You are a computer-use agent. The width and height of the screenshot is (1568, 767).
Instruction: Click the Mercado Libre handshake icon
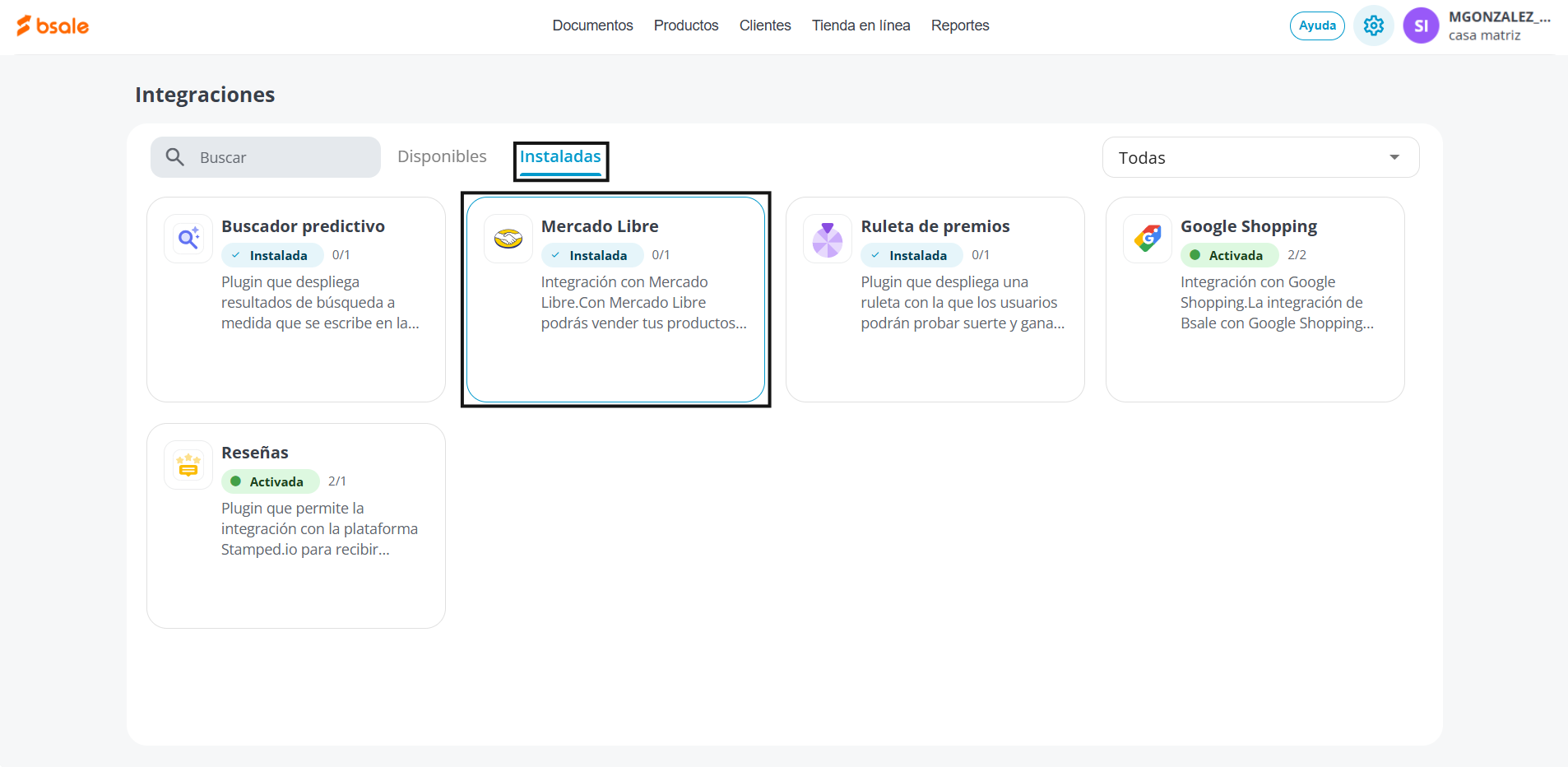508,239
